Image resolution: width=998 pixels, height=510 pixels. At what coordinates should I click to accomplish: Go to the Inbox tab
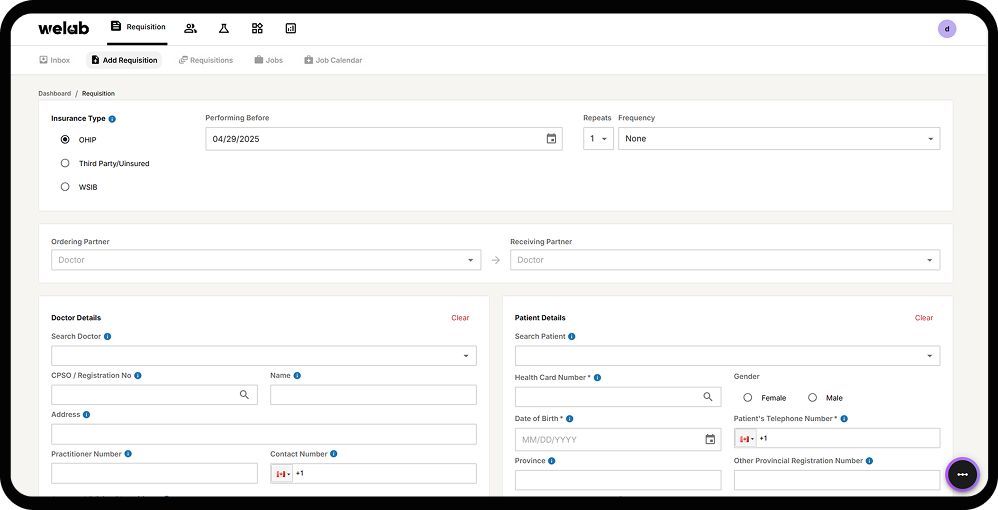pos(55,60)
